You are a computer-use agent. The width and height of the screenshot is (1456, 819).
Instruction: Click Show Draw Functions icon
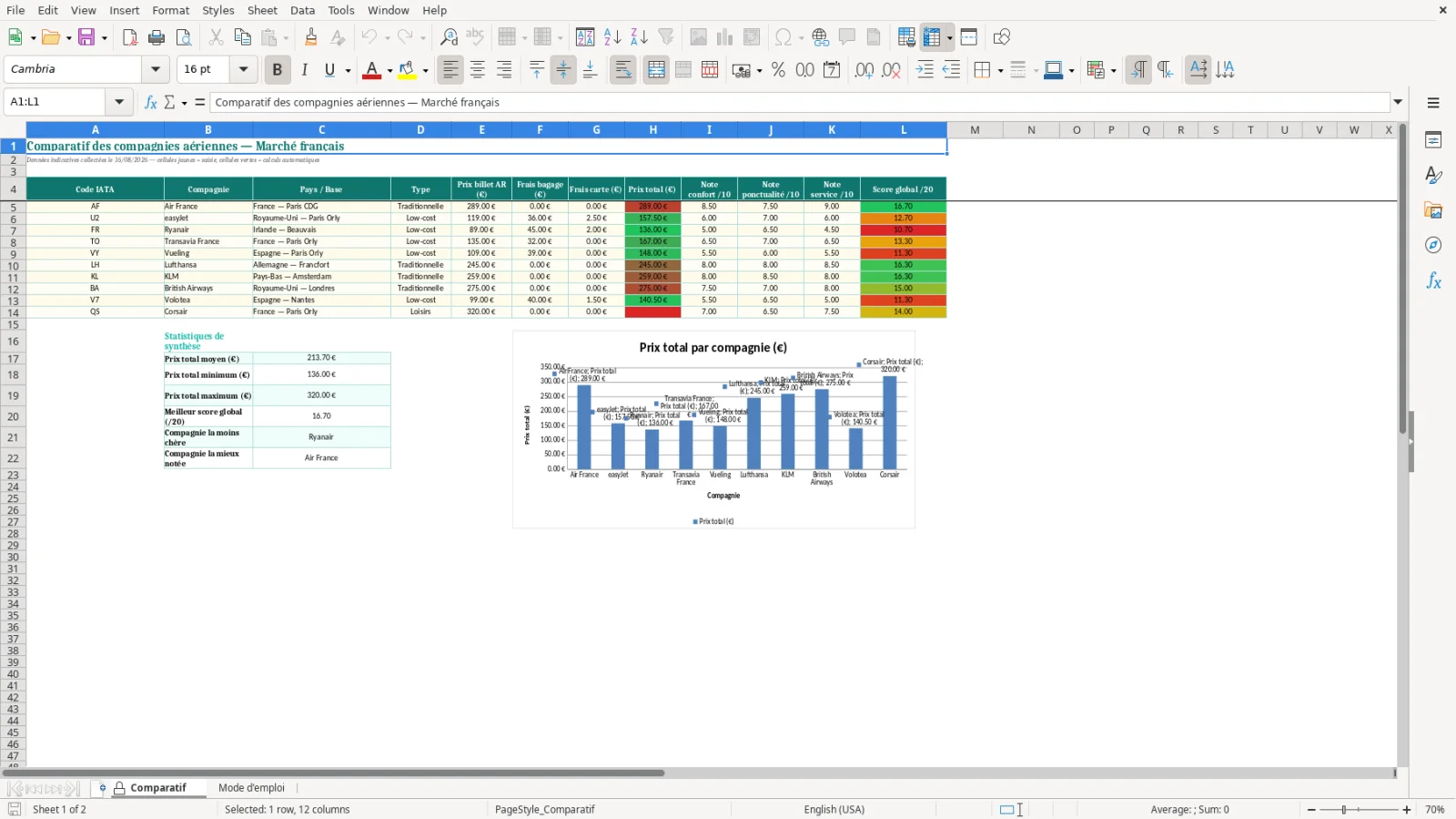tap(1001, 37)
